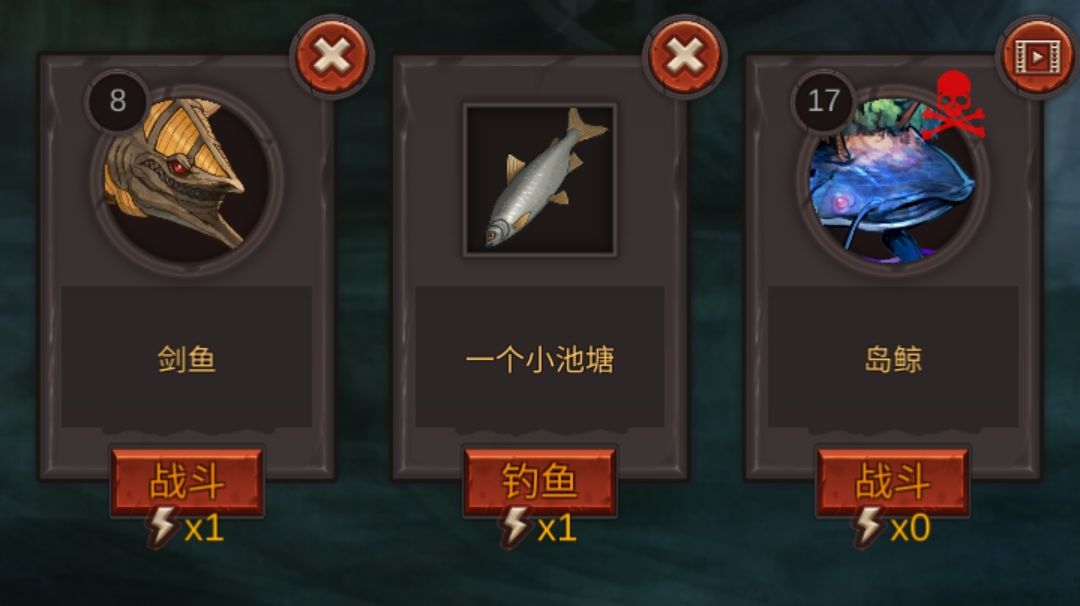Click the island whale portrait
Viewport: 1080px width, 606px height.
click(893, 180)
